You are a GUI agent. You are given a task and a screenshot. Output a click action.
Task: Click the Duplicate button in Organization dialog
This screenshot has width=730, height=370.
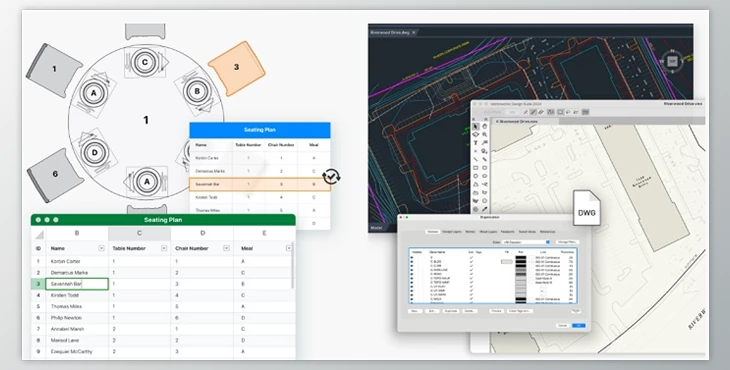click(x=451, y=311)
